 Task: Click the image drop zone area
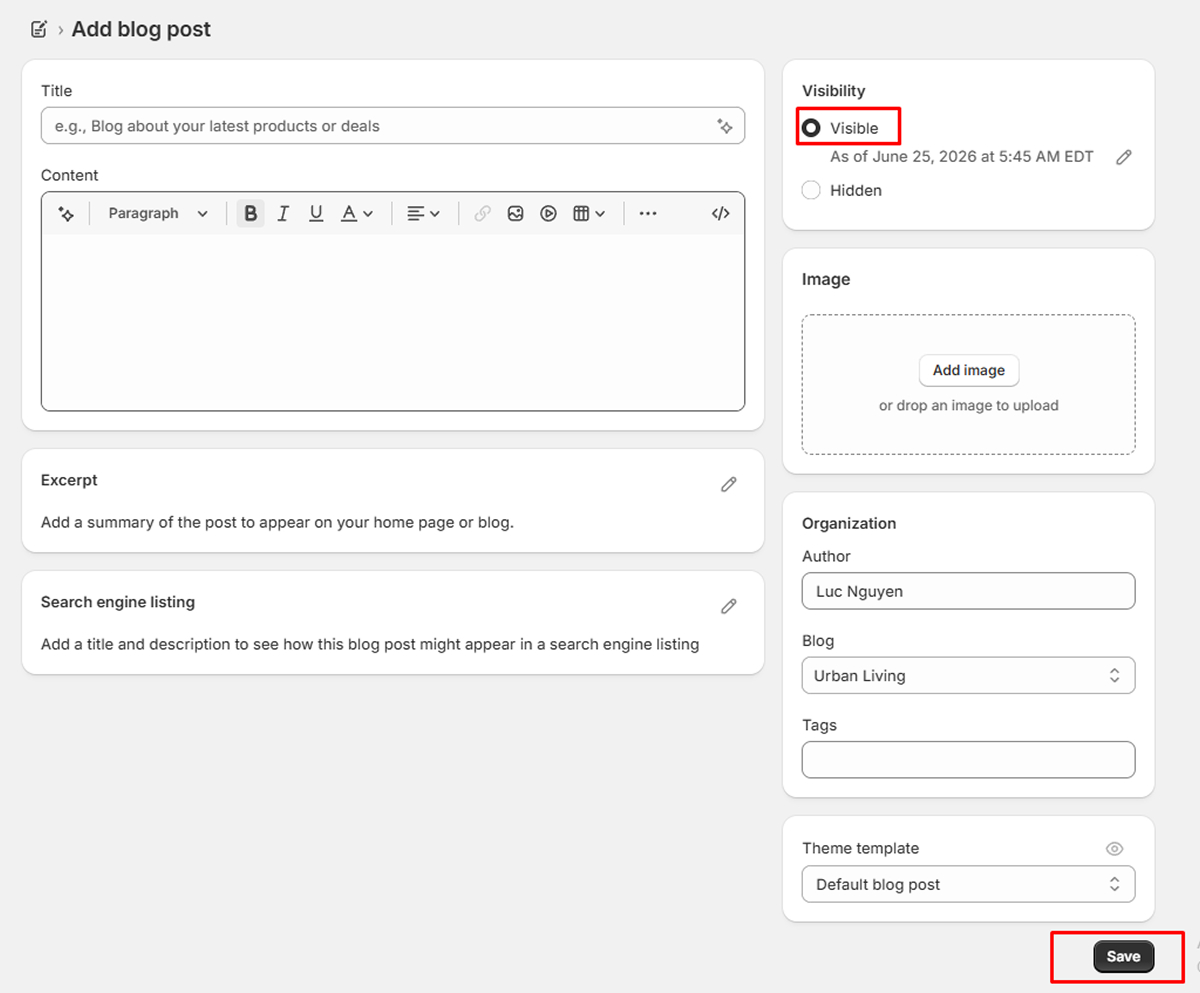pos(968,385)
